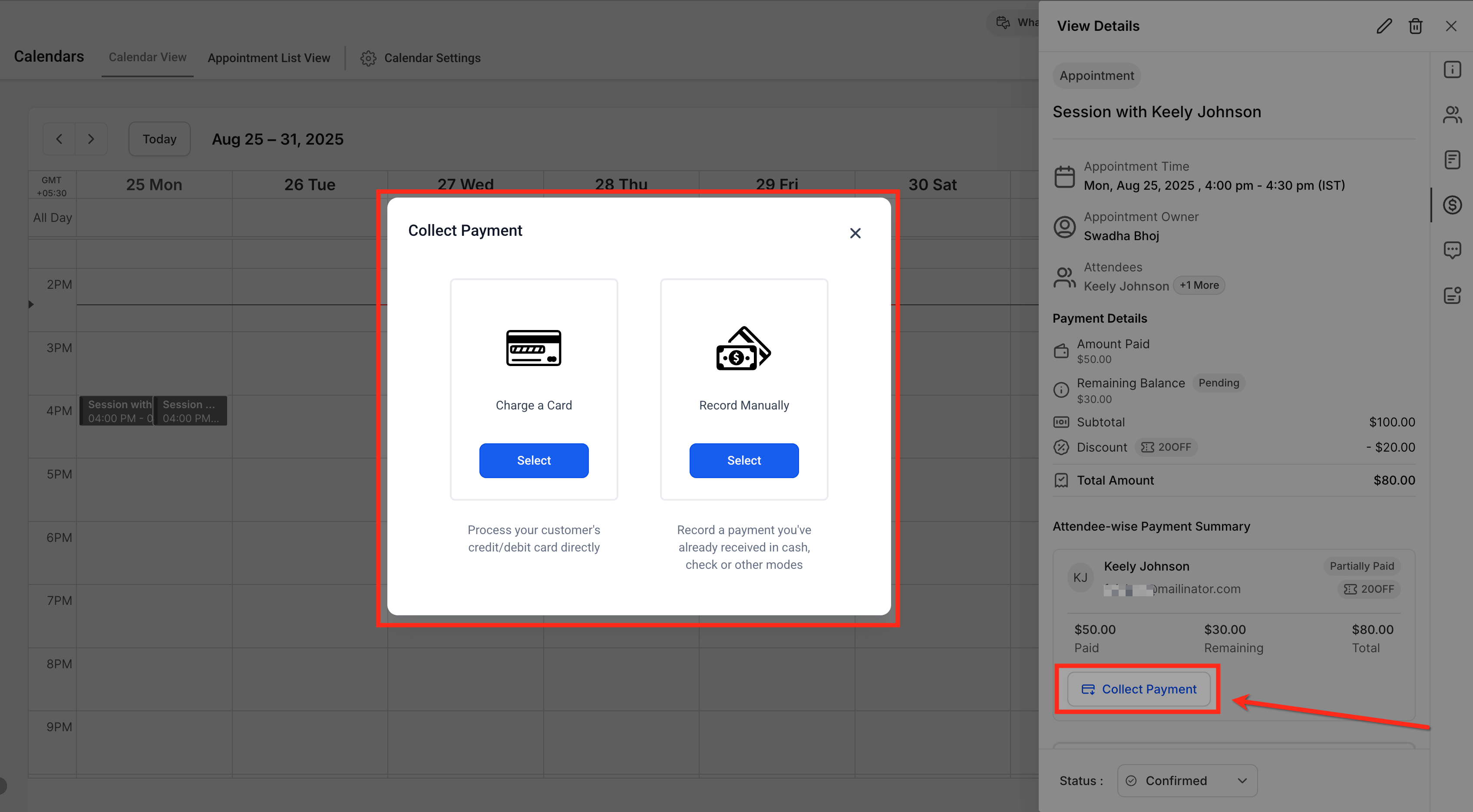Close the Collect Payment dialog
The height and width of the screenshot is (812, 1473).
[x=855, y=233]
